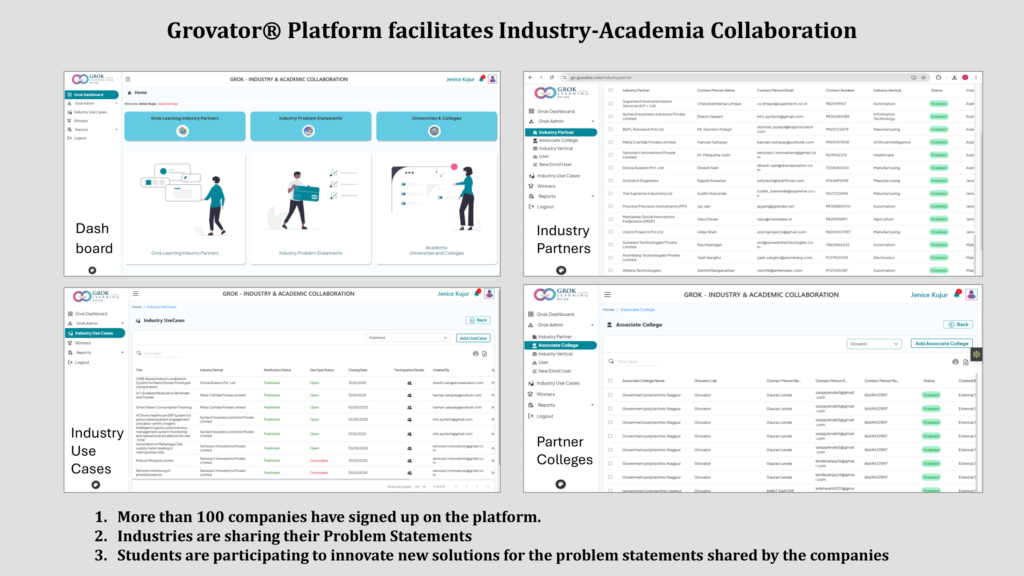Reload the page in the Industry Partners browser
Image resolution: width=1024 pixels, height=576 pixels.
552,78
